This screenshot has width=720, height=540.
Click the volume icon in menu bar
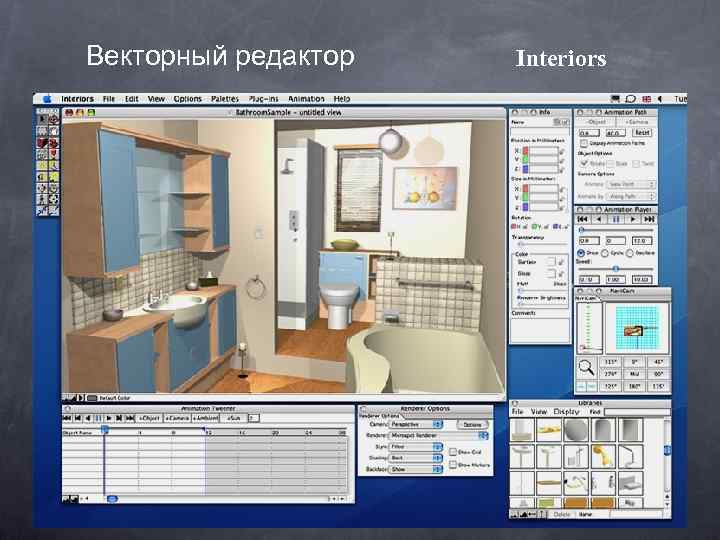tap(660, 99)
